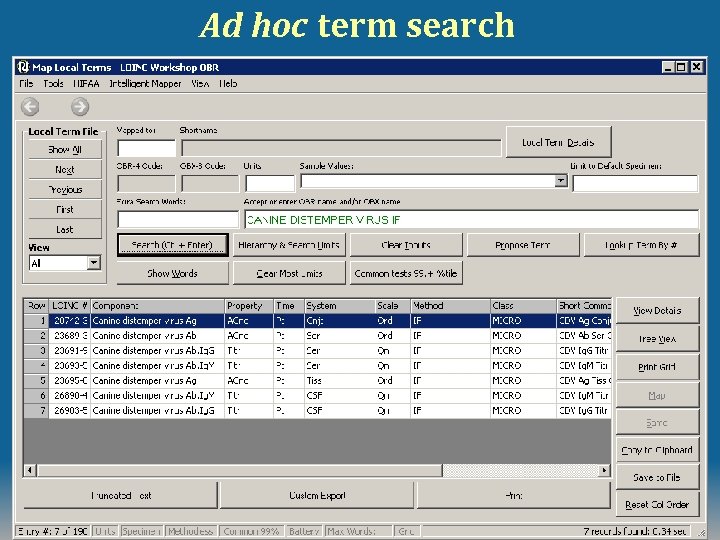Expand the Sample Values dropdown
The width and height of the screenshot is (720, 540).
tap(561, 181)
